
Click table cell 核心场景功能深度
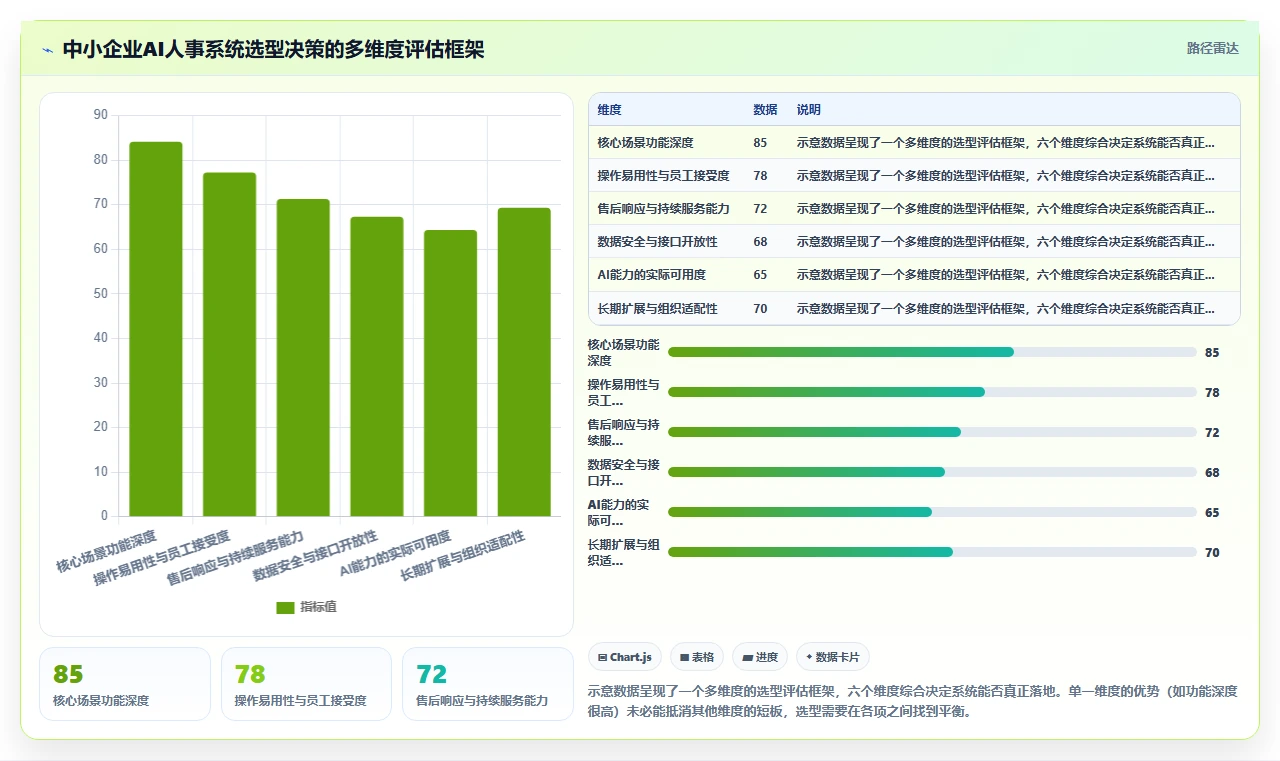click(x=646, y=143)
